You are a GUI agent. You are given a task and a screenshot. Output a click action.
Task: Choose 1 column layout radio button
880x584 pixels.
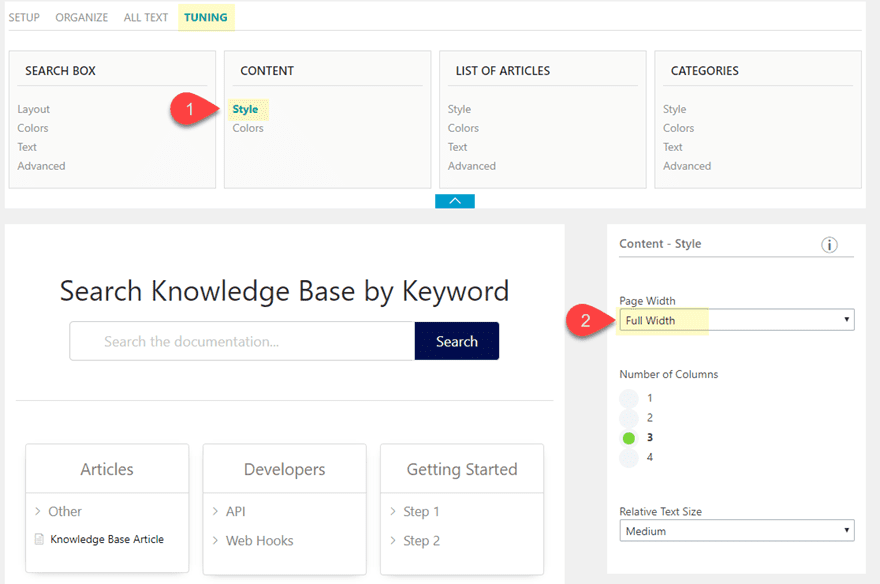pyautogui.click(x=629, y=398)
